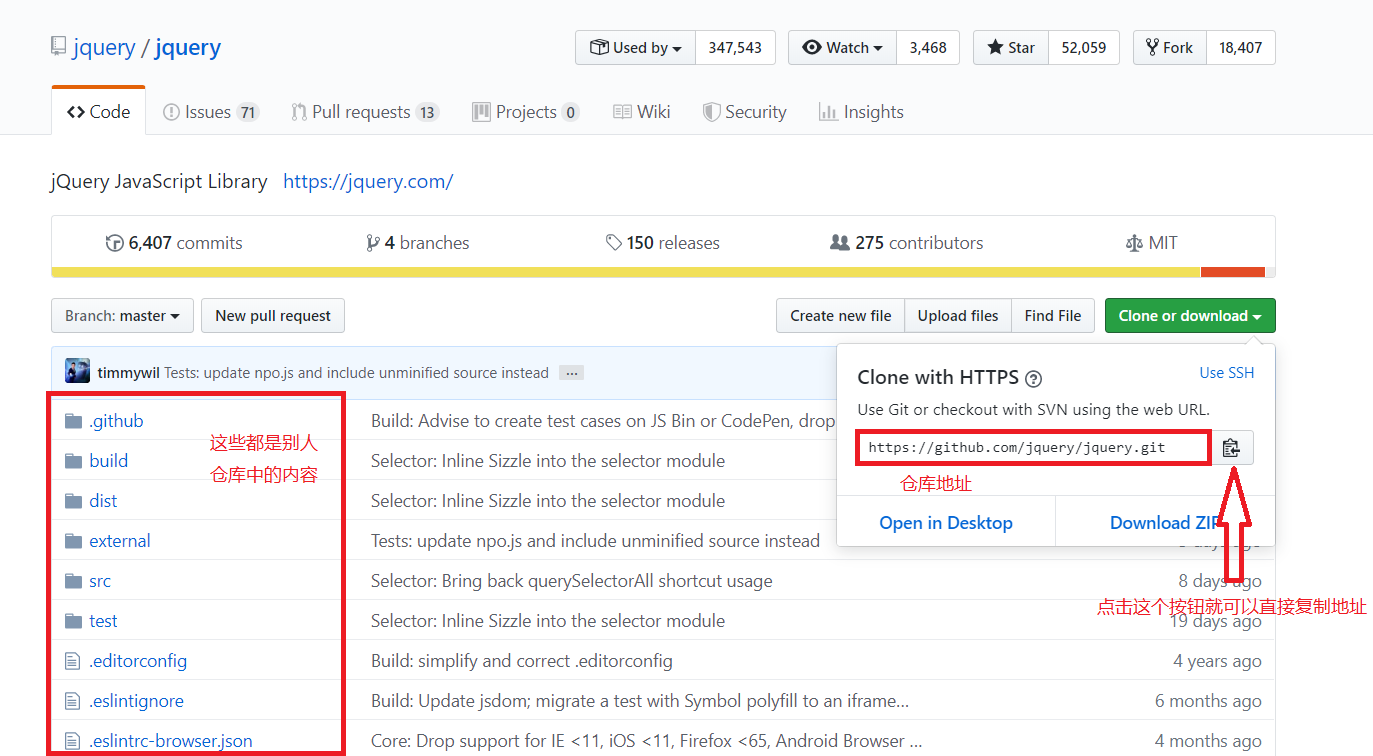Open the test folder
Screen dimensions: 1373x756
click(103, 621)
